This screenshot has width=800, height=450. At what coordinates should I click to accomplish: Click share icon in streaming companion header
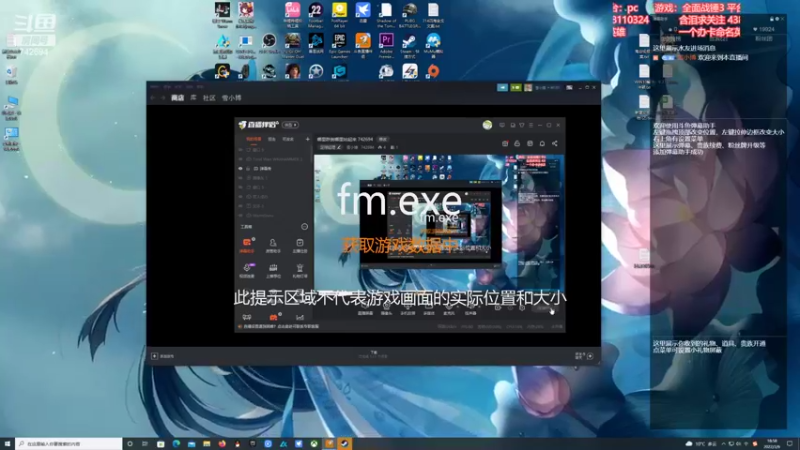[x=555, y=144]
